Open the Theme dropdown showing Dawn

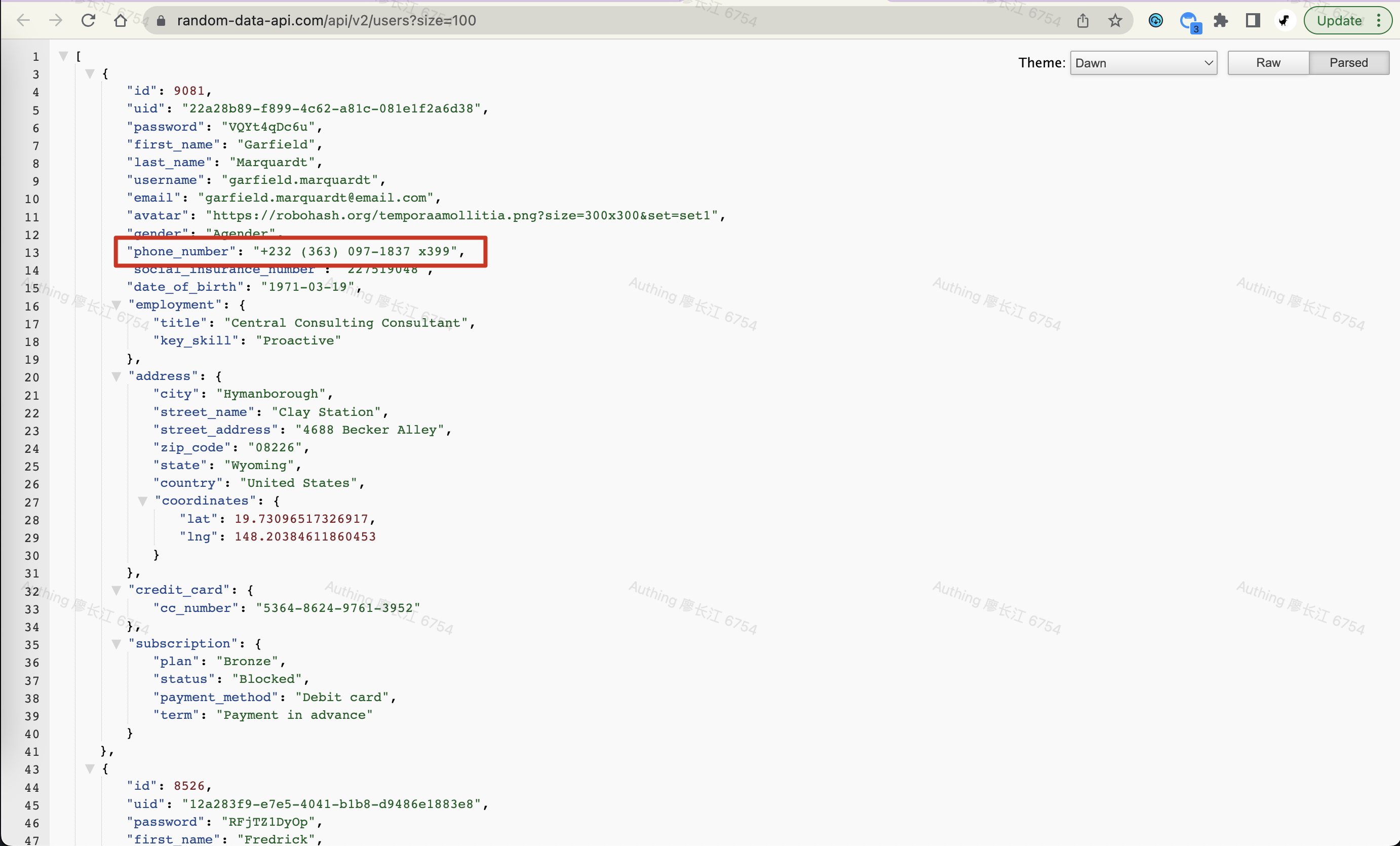pos(1143,62)
